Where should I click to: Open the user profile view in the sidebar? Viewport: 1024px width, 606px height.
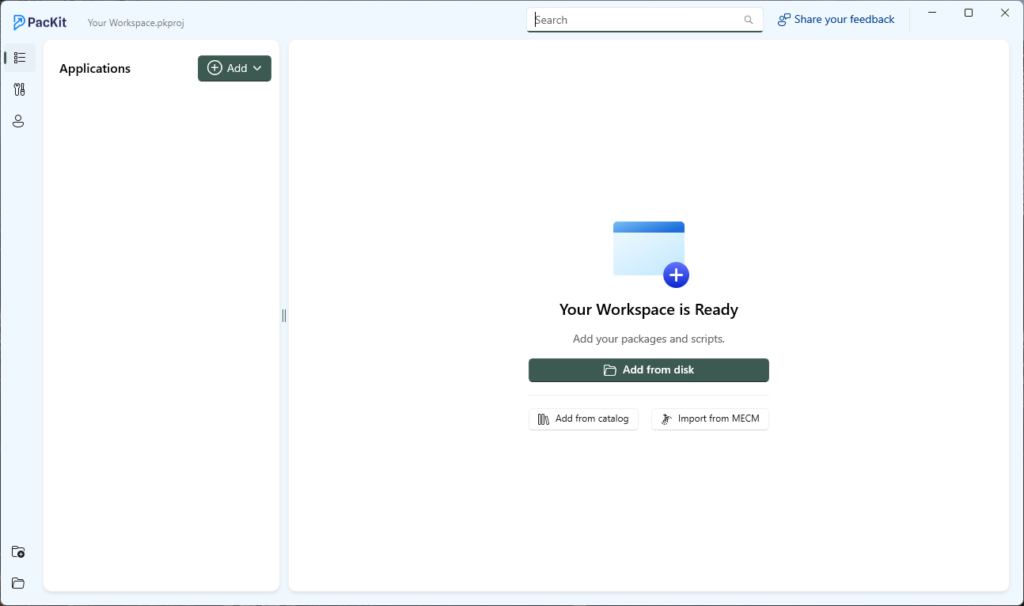[x=19, y=121]
